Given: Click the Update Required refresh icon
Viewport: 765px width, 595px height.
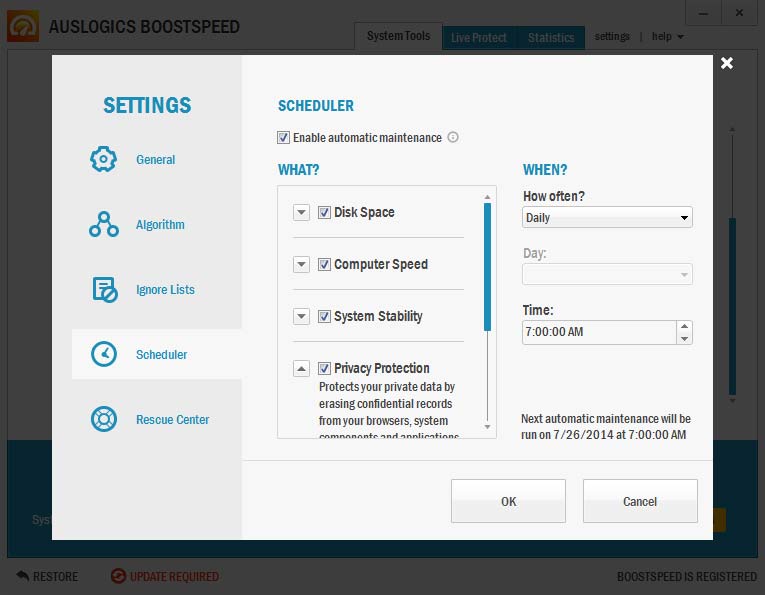Looking at the screenshot, I should point(118,576).
